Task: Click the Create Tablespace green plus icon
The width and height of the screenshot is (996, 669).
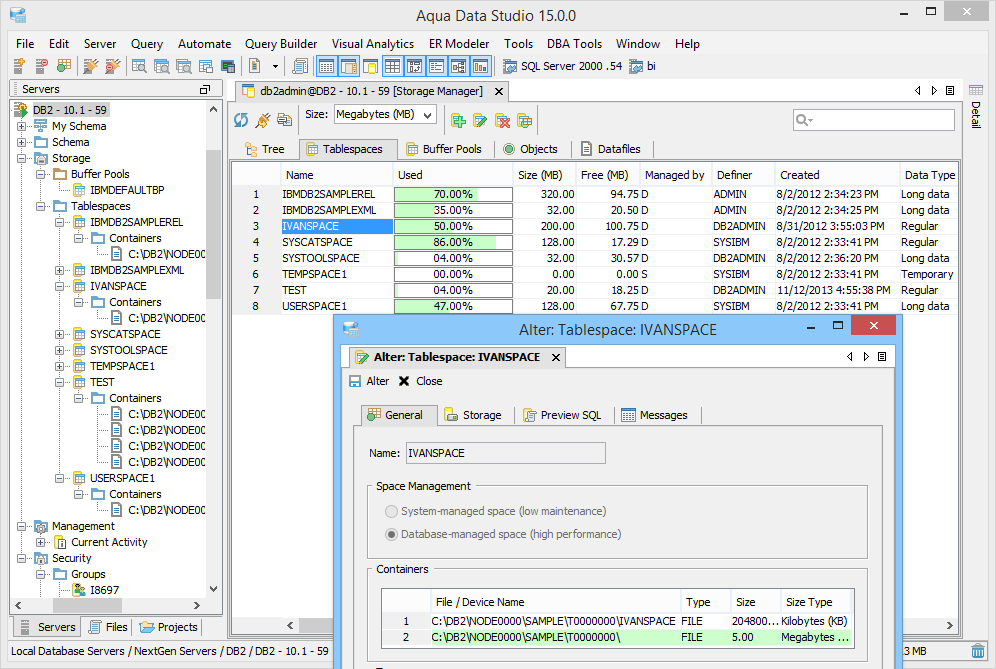Action: point(458,120)
